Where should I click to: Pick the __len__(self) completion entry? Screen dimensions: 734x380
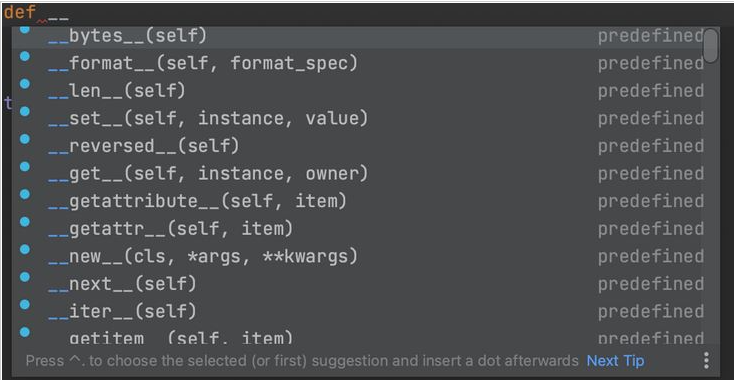pos(358,90)
